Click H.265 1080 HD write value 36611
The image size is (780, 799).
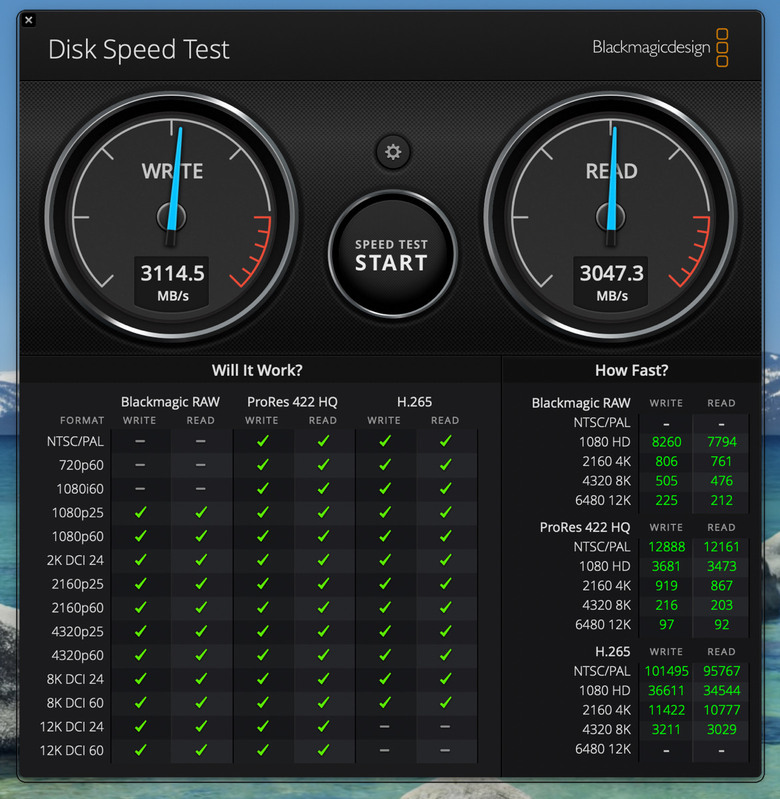pyautogui.click(x=666, y=690)
